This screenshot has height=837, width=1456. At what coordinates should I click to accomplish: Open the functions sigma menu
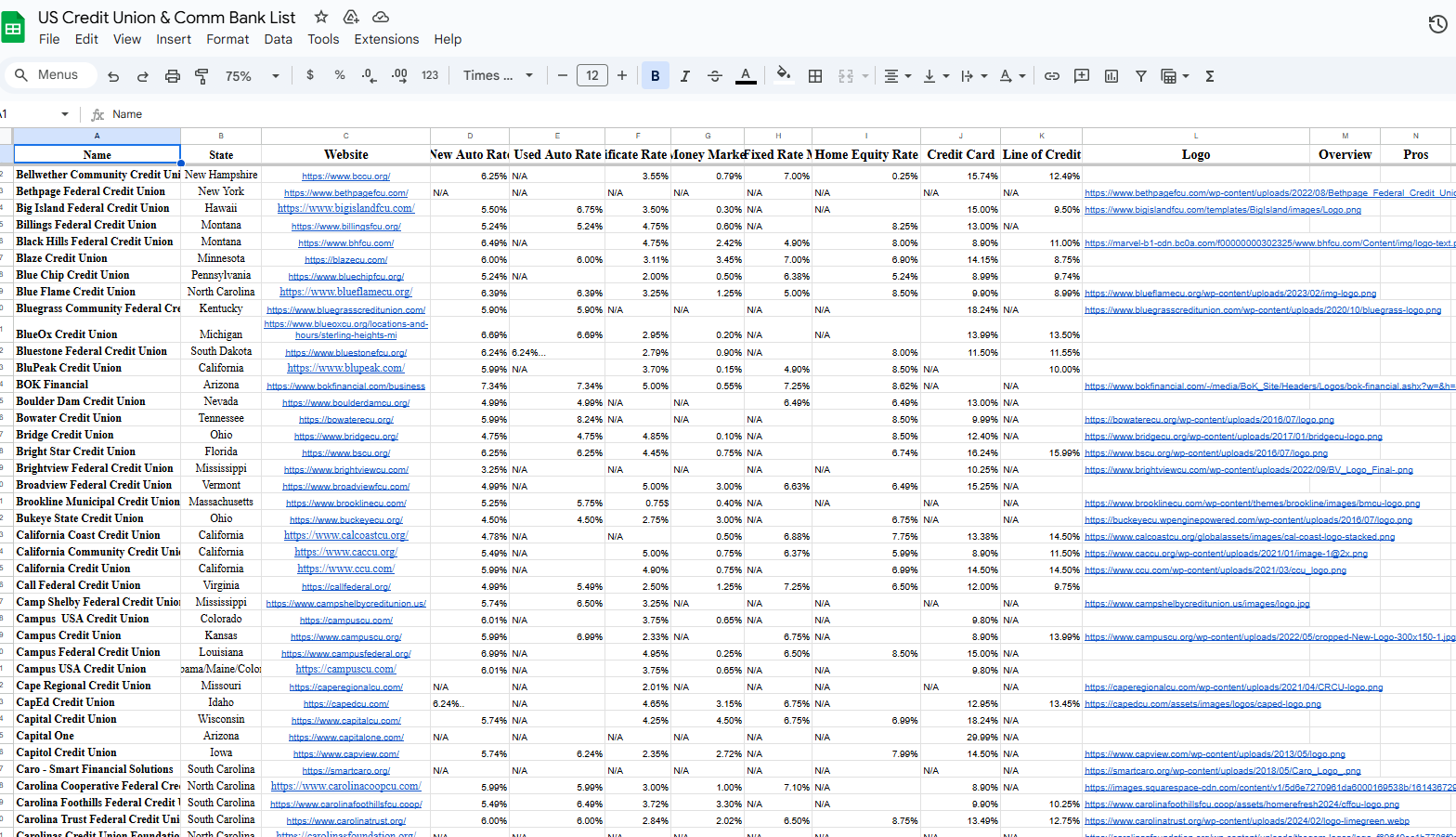(x=1210, y=76)
